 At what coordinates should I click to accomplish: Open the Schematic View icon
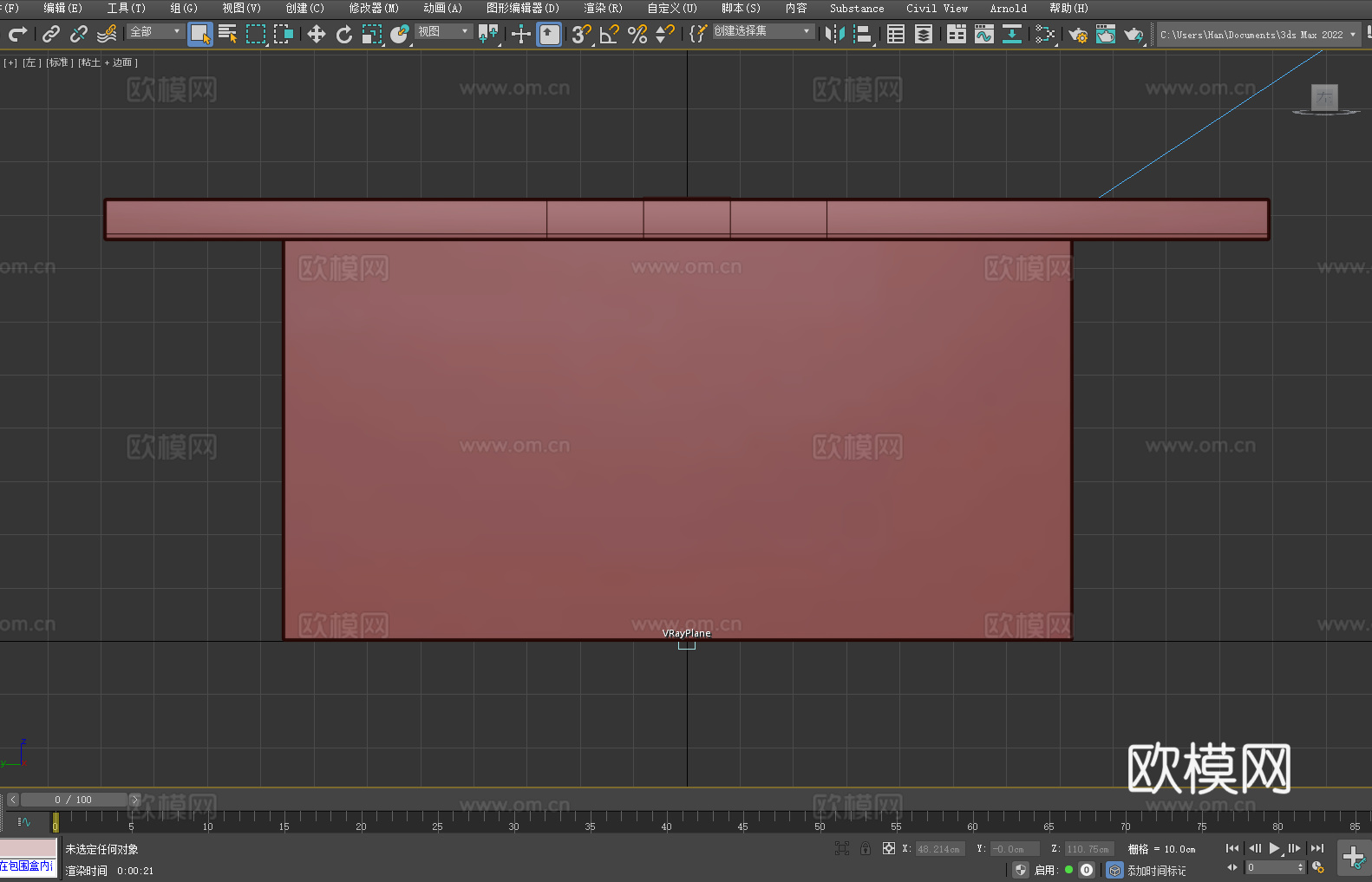pos(1012,34)
